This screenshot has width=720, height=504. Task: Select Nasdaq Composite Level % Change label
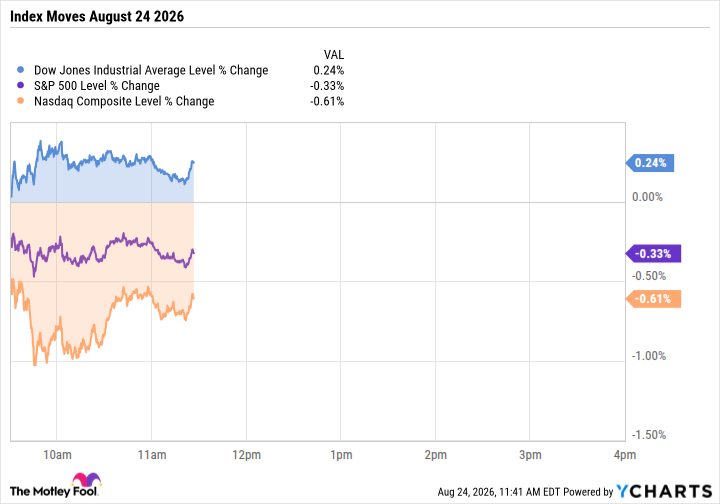pos(124,101)
